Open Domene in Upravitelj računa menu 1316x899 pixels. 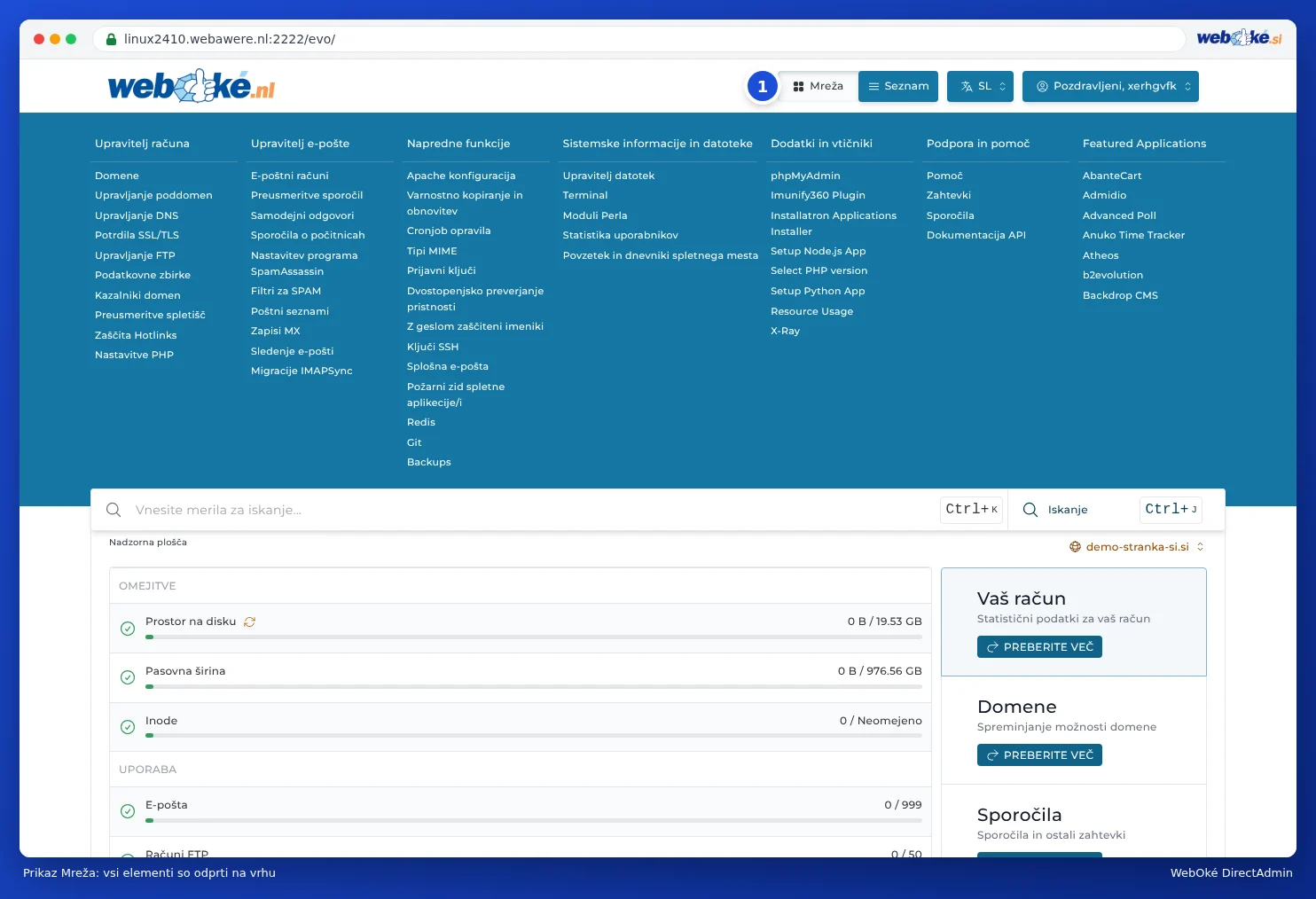117,176
